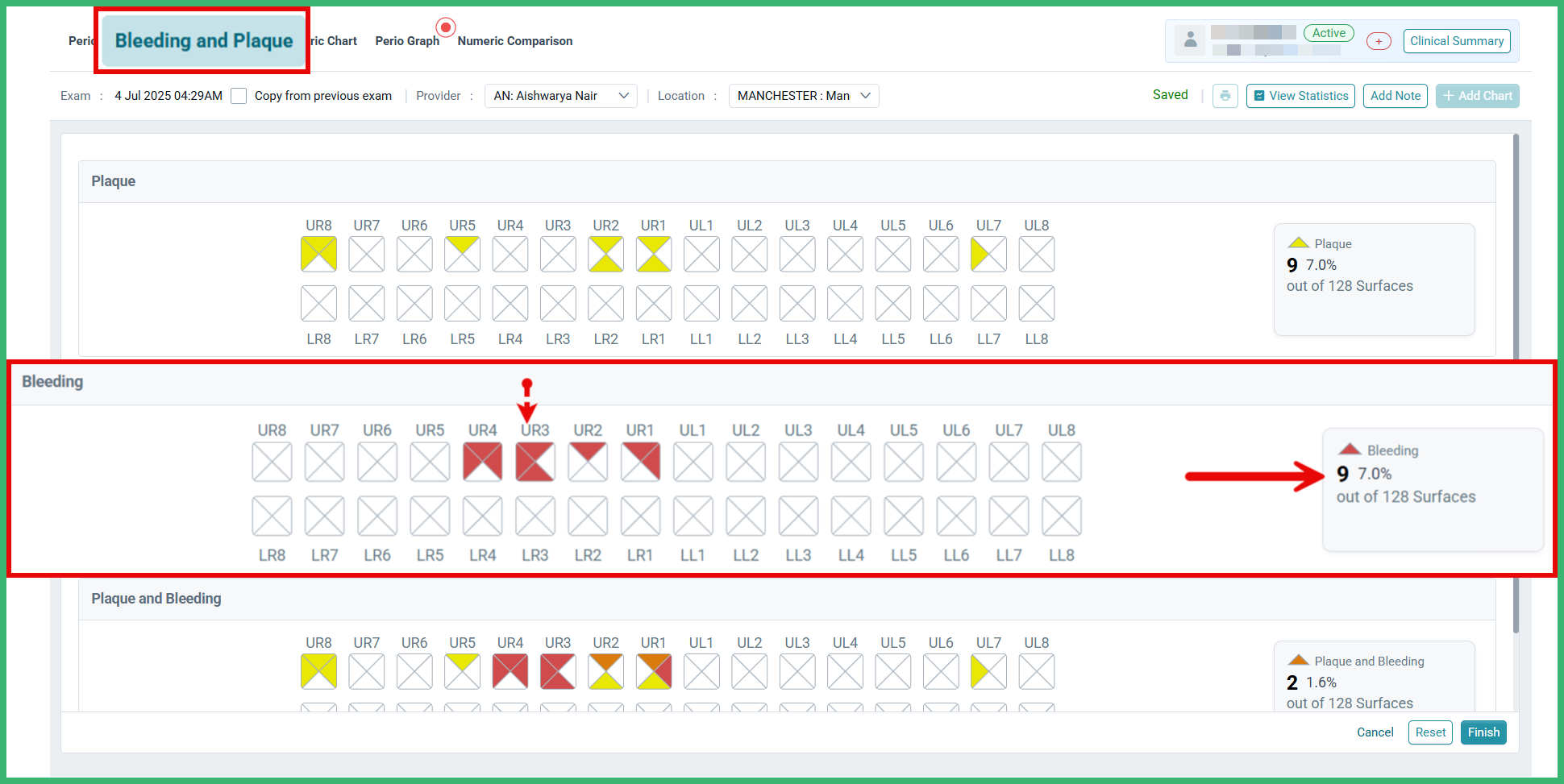The height and width of the screenshot is (784, 1564).
Task: Enable the Copy from previous exam checkbox
Action: [239, 95]
